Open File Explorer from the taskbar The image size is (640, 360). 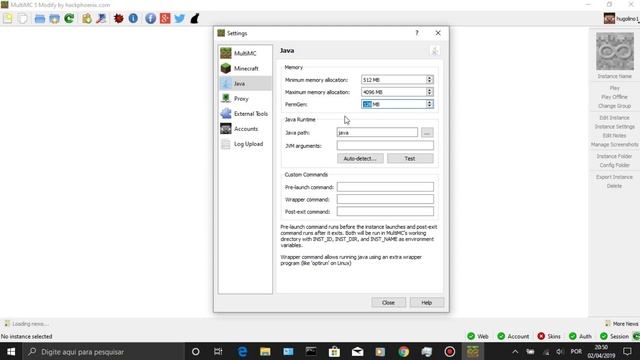coord(265,351)
